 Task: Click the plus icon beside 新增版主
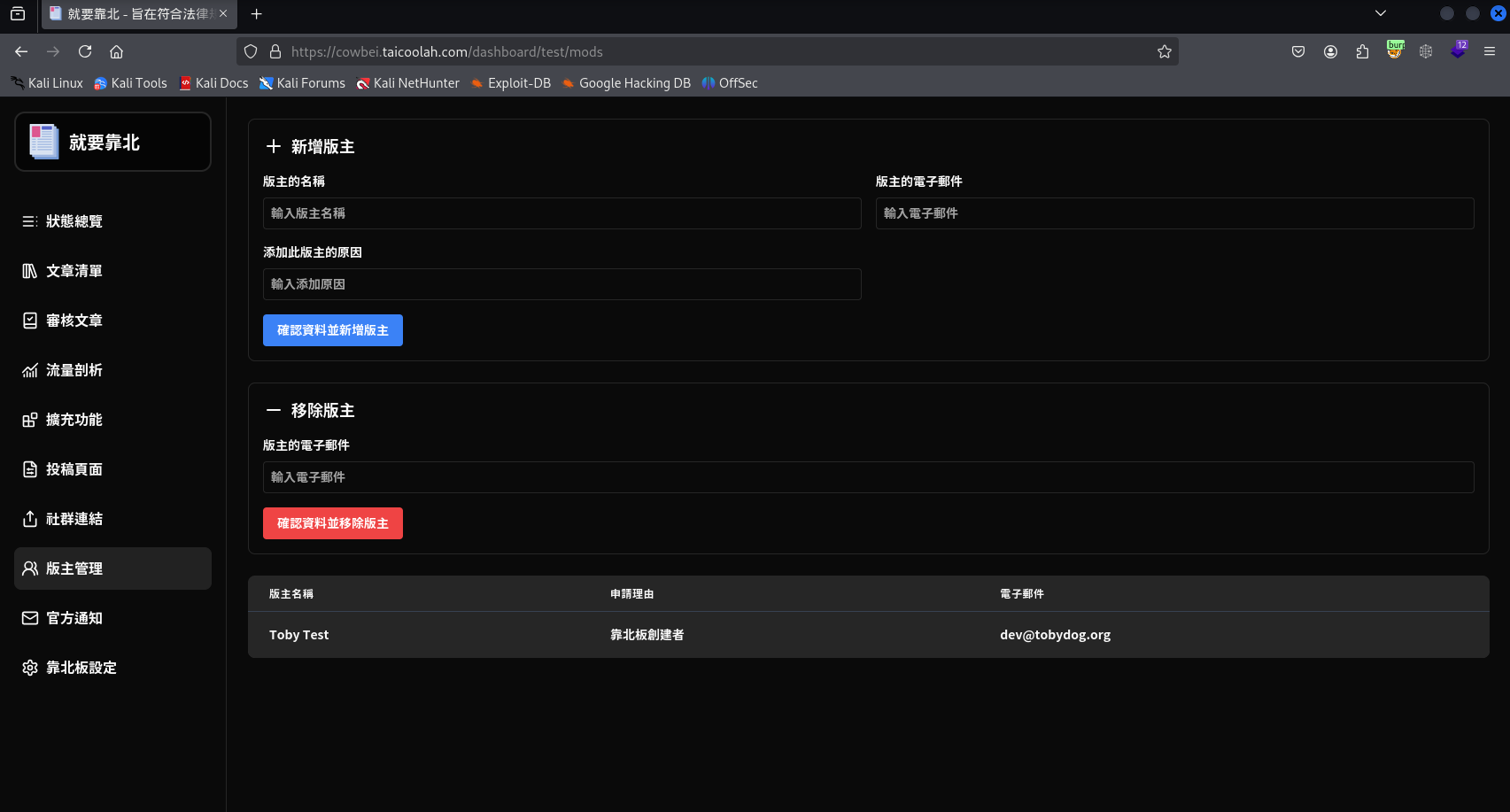coord(274,146)
